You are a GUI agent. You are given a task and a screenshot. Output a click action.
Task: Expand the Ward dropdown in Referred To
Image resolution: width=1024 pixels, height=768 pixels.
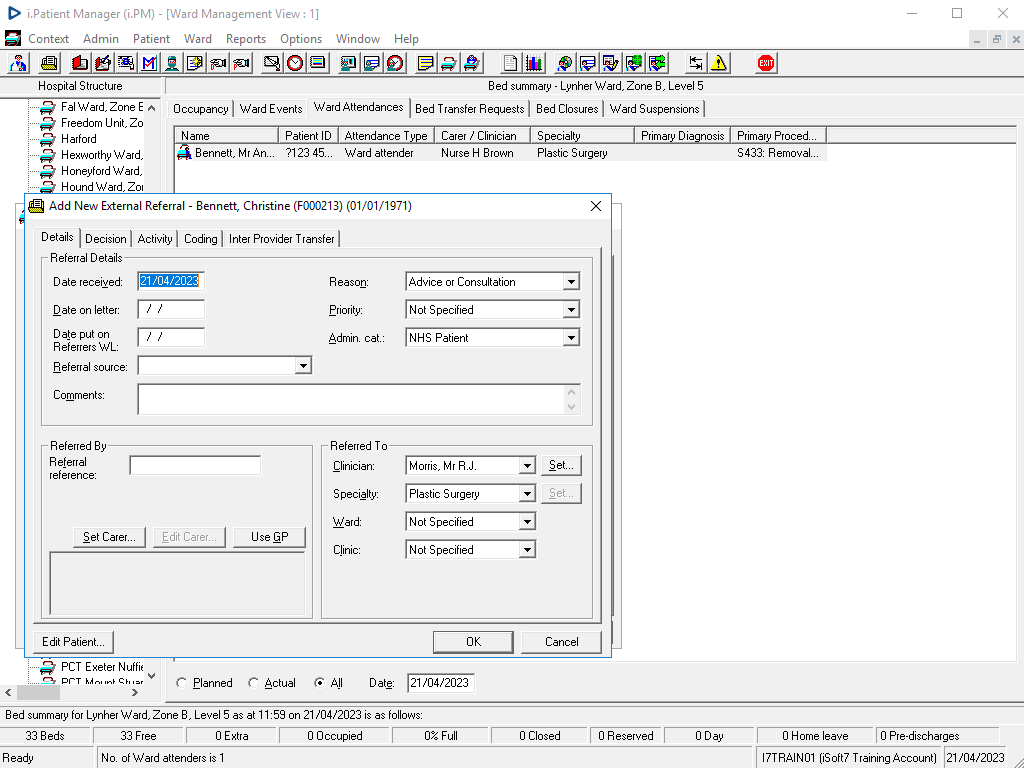click(527, 522)
